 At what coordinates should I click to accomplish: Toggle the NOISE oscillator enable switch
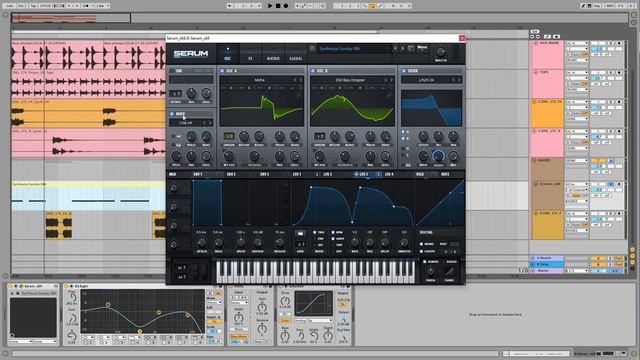click(172, 114)
